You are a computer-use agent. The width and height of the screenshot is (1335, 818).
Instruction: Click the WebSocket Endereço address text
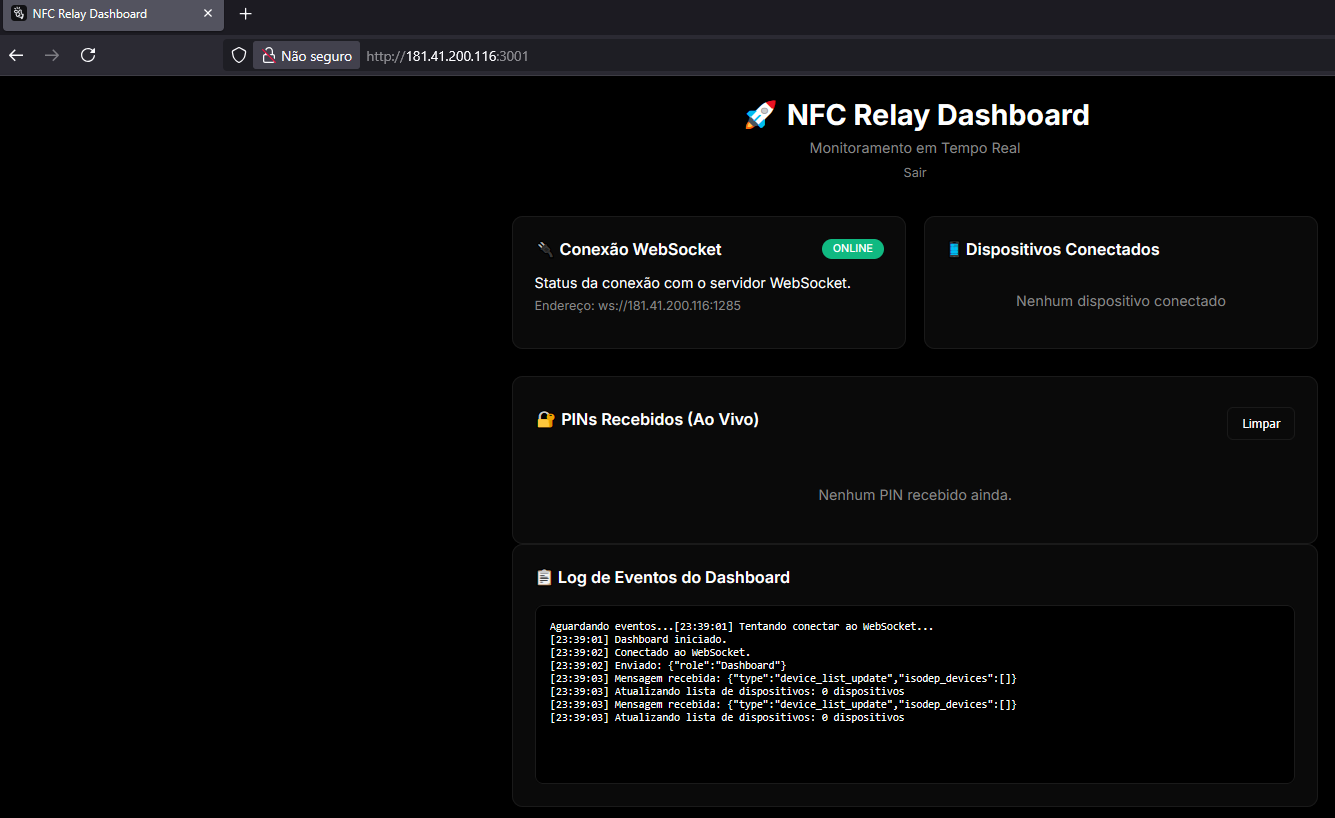pos(637,305)
